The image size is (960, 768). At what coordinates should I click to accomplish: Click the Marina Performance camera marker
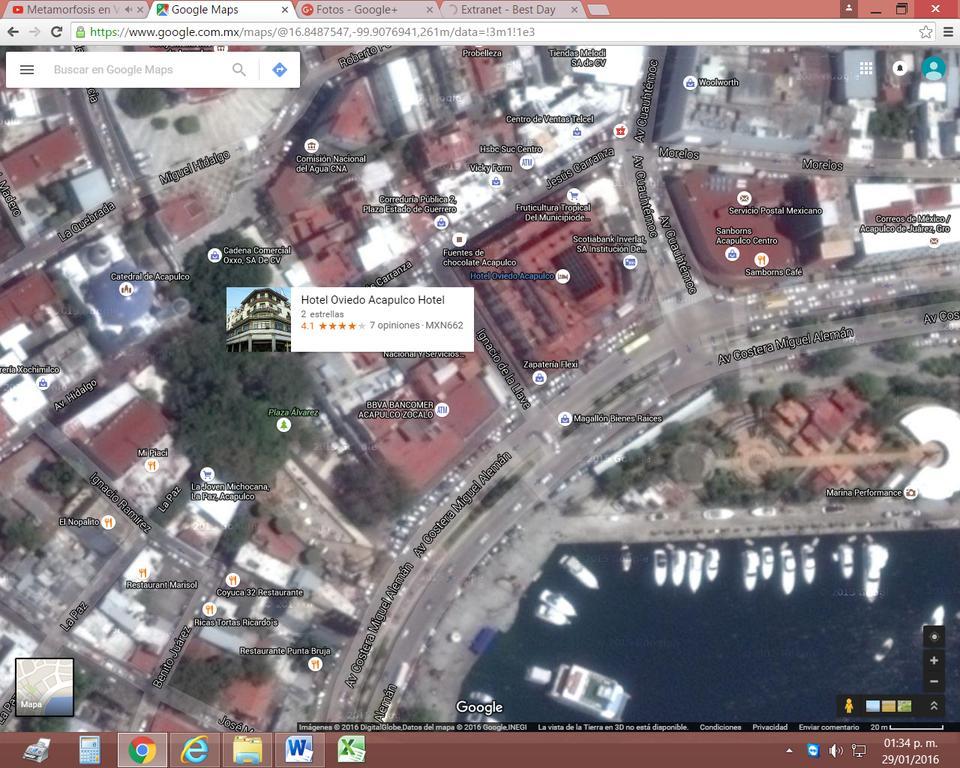(910, 492)
